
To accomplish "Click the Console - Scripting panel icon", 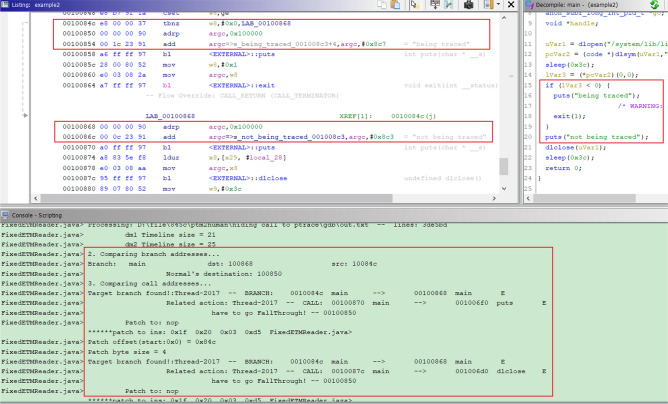I will tap(6, 216).
